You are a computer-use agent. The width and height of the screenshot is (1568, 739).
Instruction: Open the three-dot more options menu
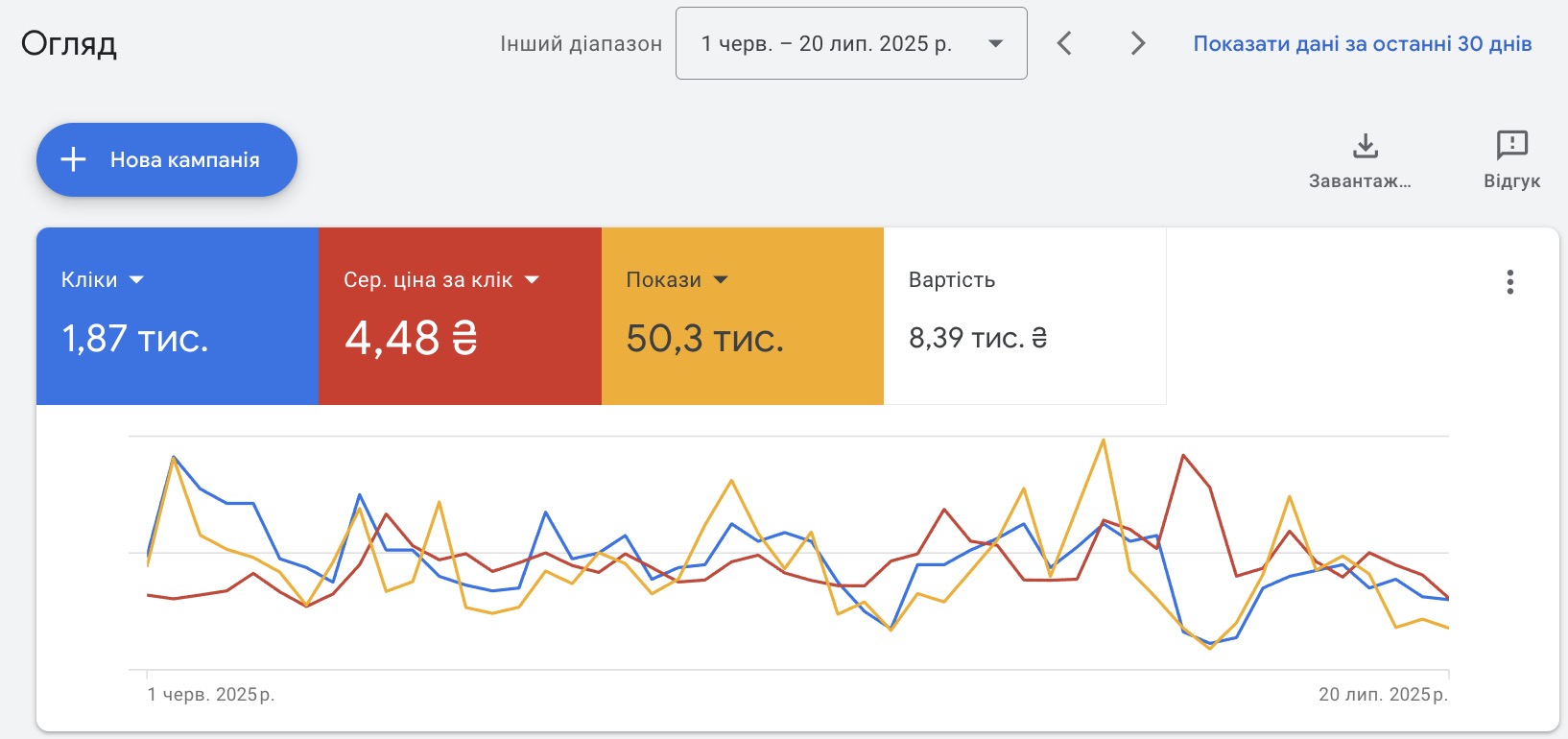point(1509,281)
